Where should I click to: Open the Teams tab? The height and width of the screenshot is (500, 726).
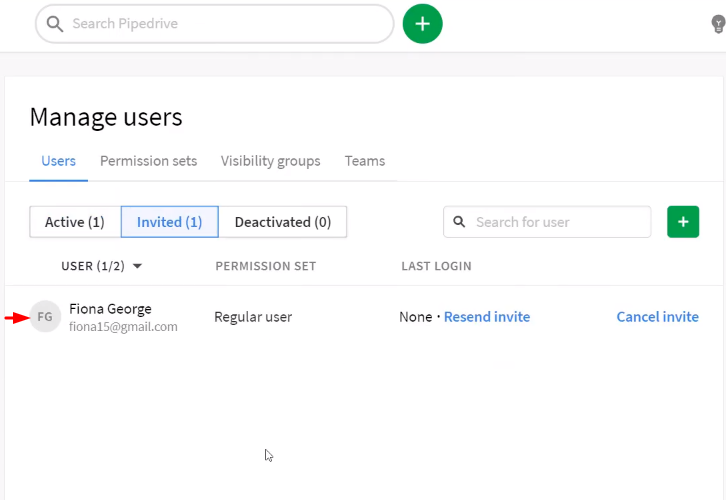pyautogui.click(x=365, y=161)
